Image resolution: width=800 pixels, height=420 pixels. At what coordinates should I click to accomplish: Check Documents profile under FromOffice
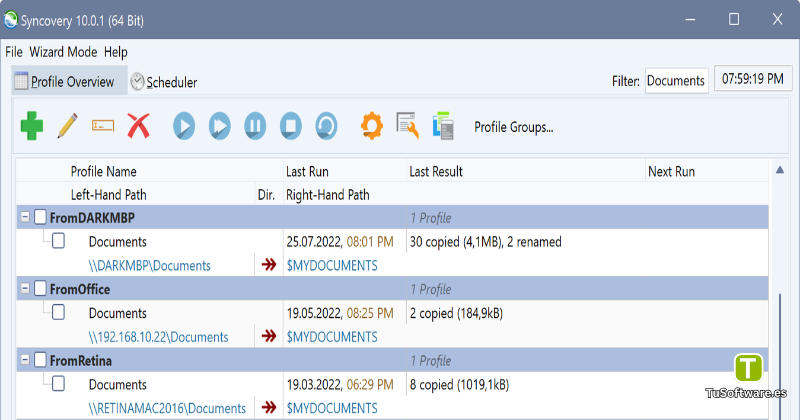pyautogui.click(x=59, y=312)
